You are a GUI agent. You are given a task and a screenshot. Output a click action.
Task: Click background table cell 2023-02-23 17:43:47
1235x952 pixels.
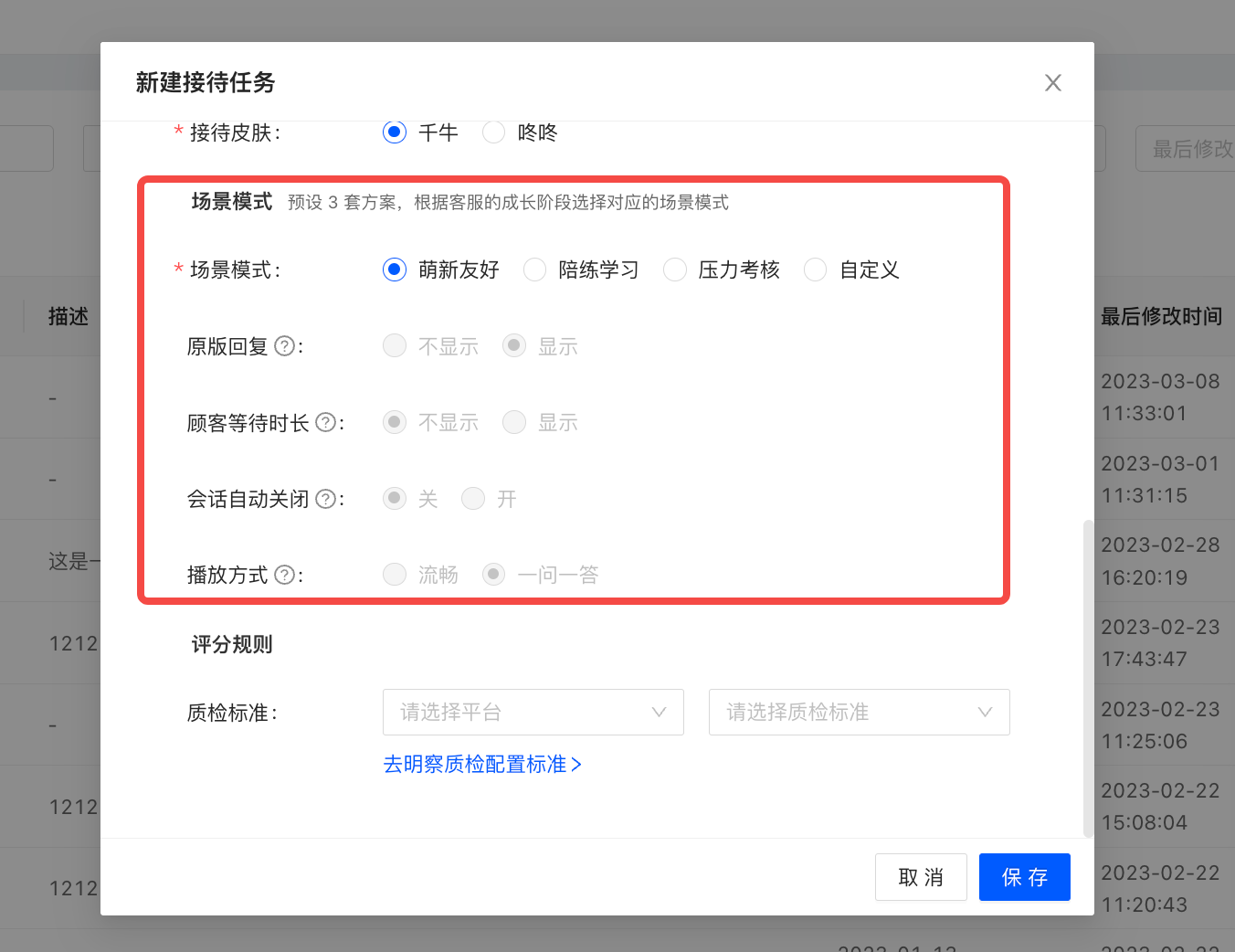point(1160,643)
